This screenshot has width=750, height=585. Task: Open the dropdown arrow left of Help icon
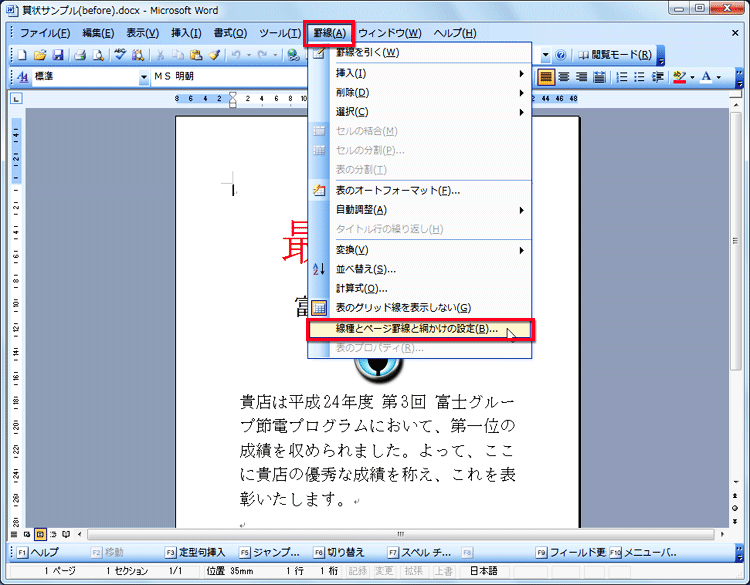pos(545,55)
